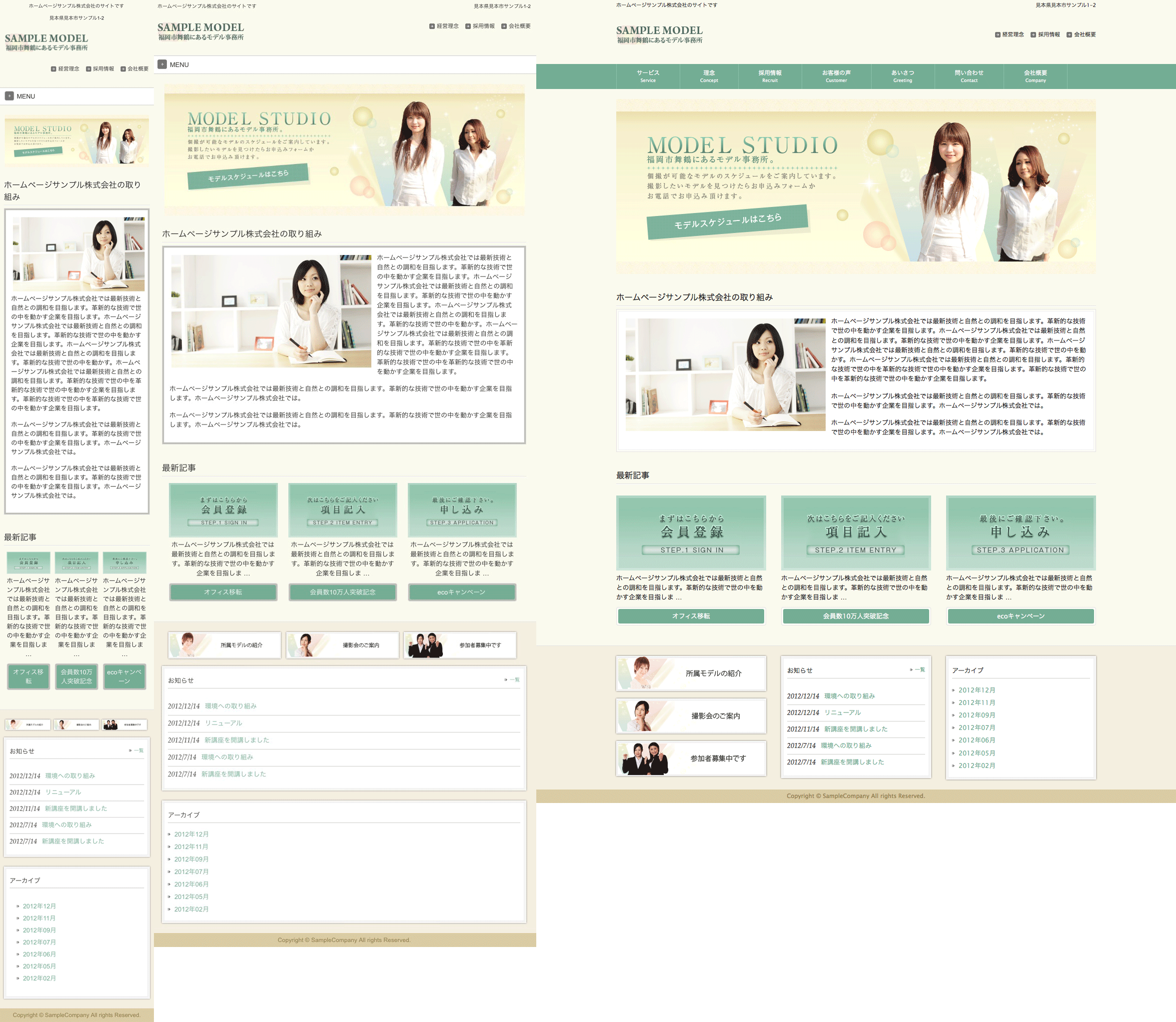Open 一覧 link in desktop お知らせ panel
The image size is (1176, 1022).
click(920, 669)
